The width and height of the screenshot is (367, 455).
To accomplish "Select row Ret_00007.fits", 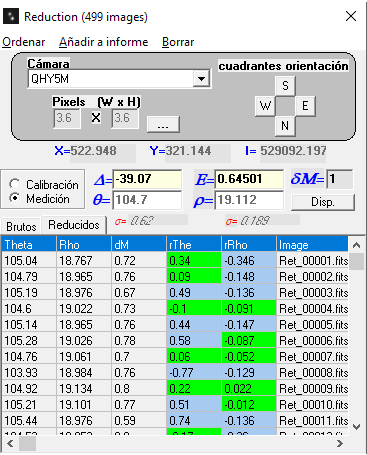I will click(175, 357).
